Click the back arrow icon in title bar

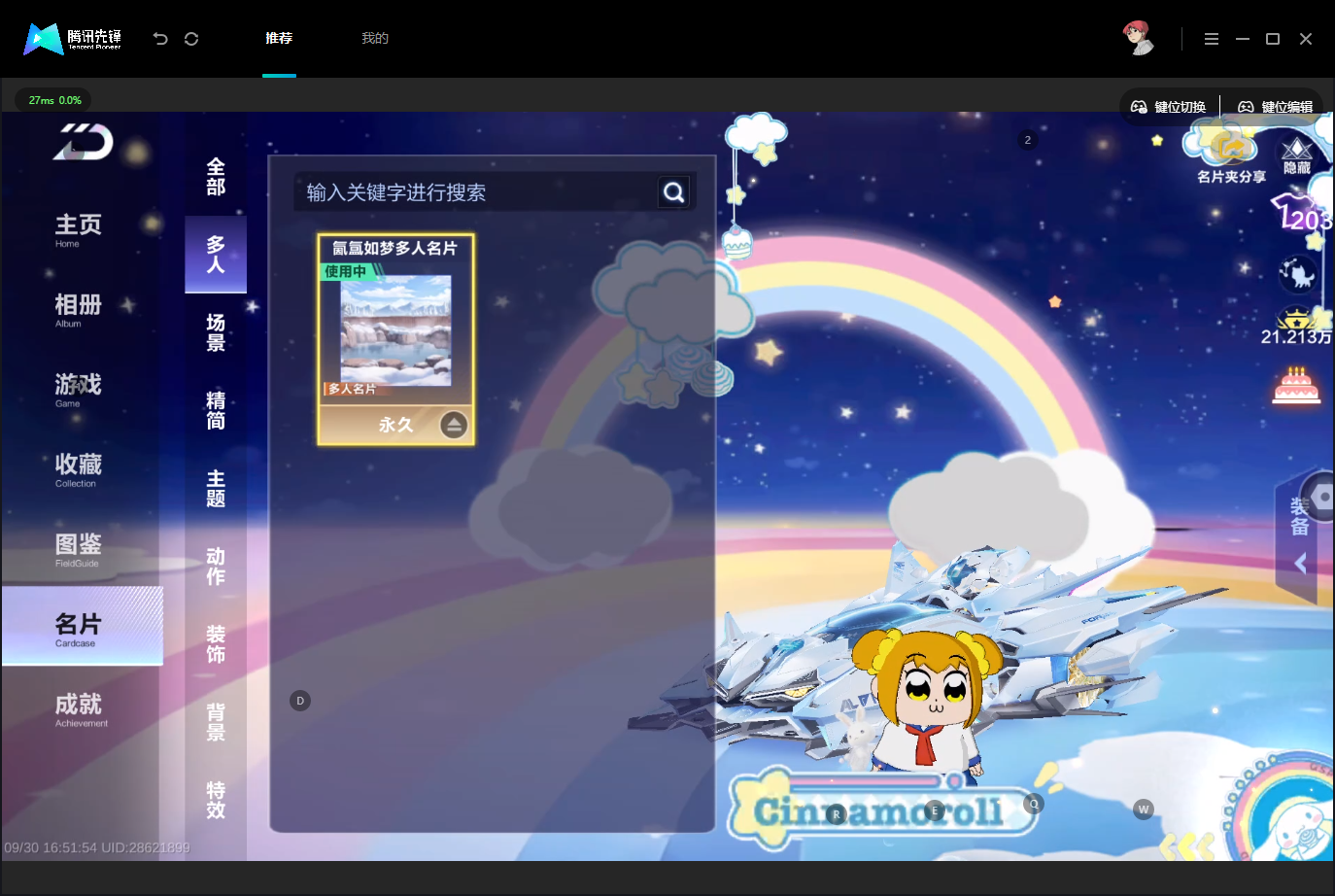pyautogui.click(x=160, y=39)
